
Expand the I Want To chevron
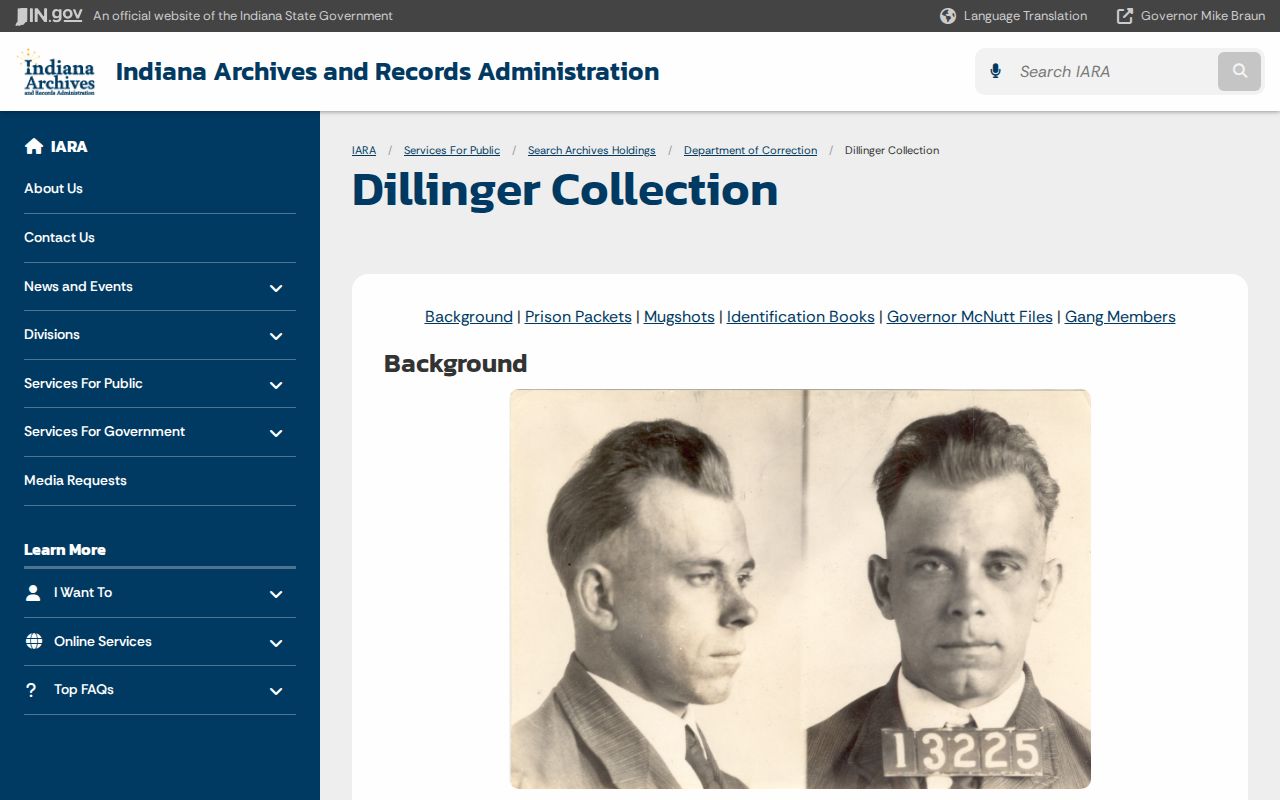(x=276, y=594)
